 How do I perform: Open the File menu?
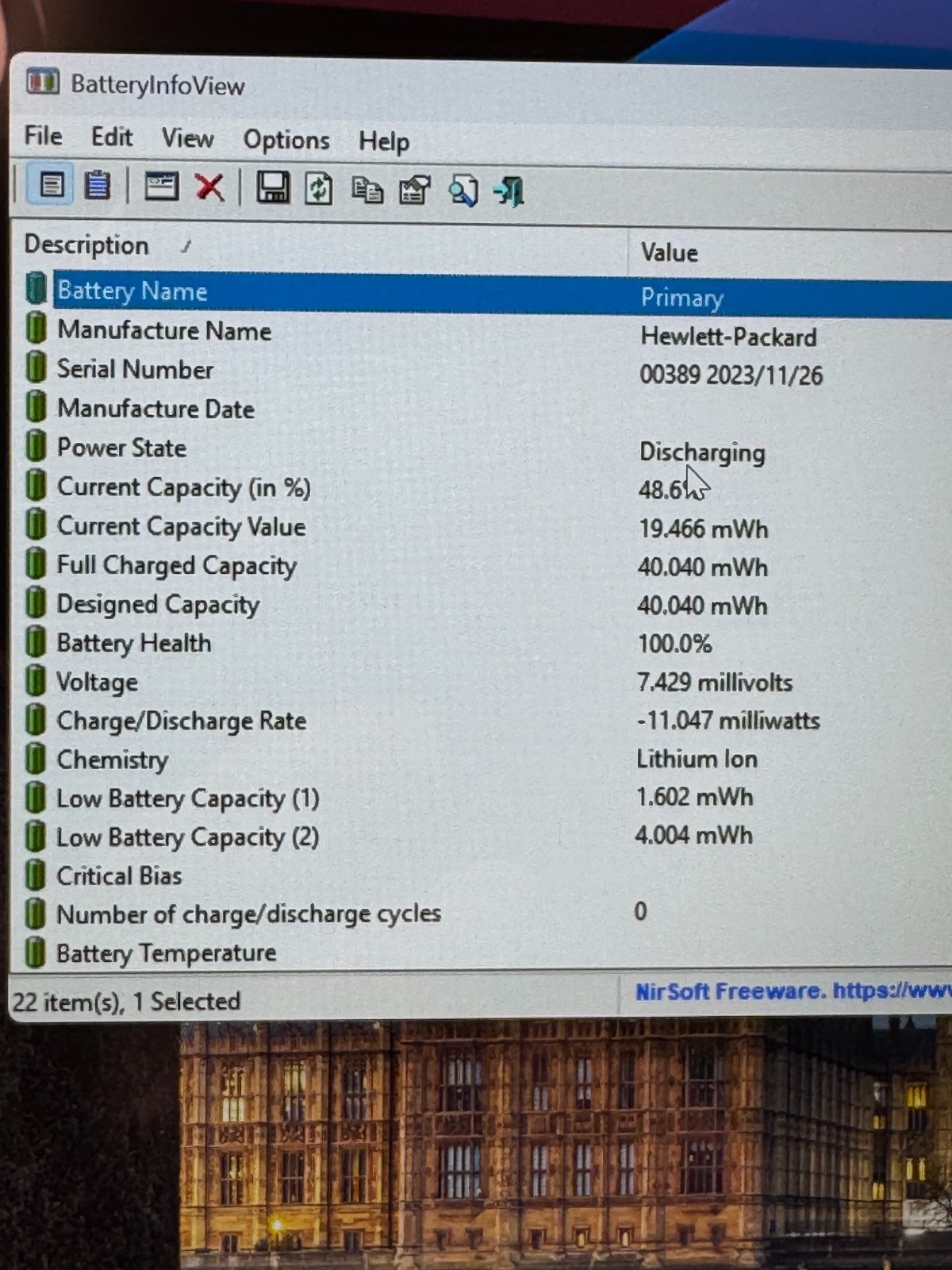click(43, 136)
